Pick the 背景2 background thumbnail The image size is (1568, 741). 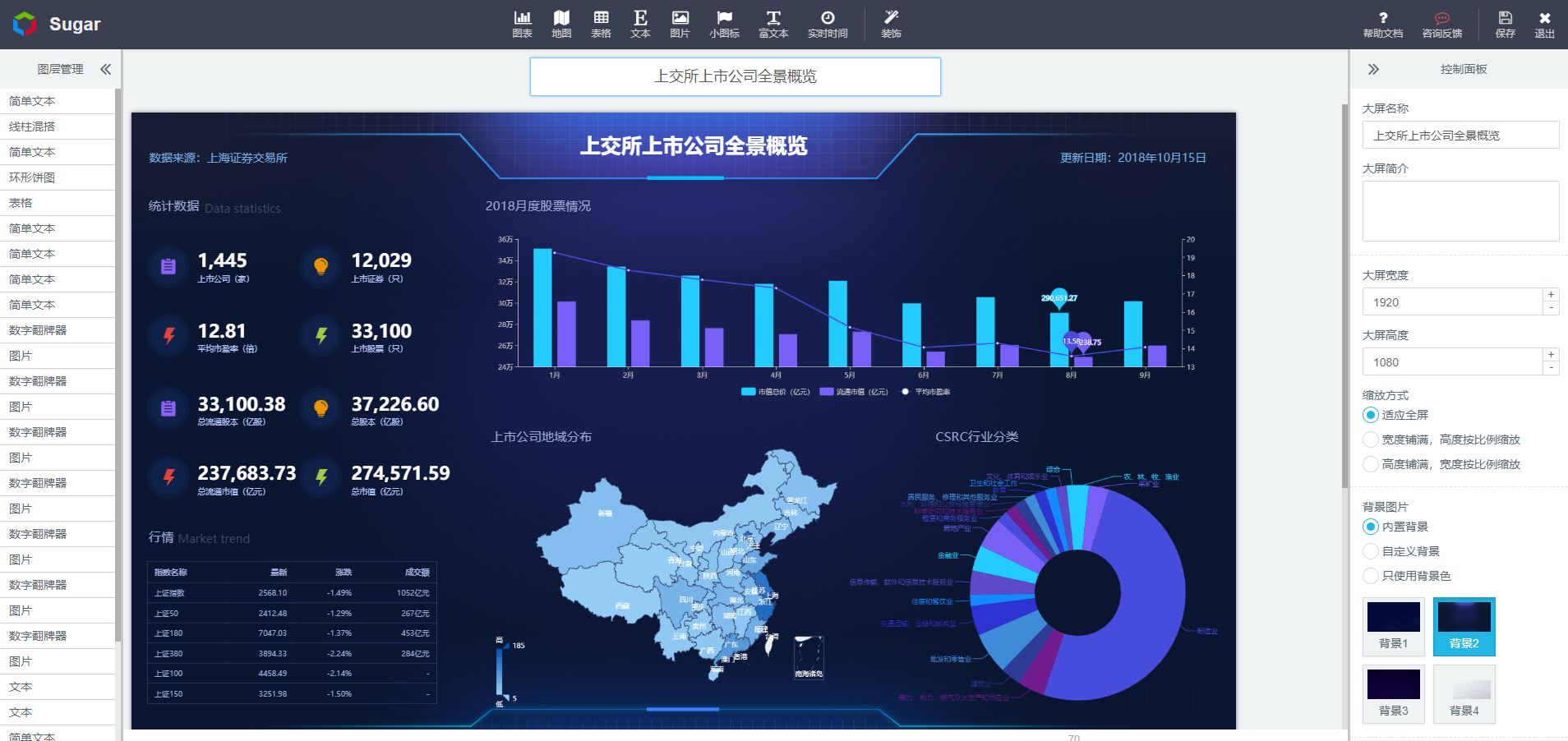1464,626
